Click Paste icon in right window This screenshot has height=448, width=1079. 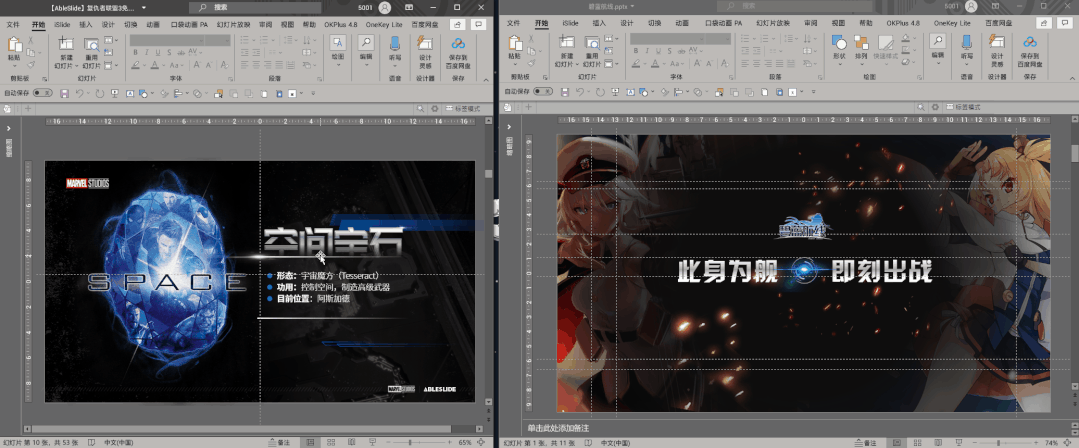[515, 44]
